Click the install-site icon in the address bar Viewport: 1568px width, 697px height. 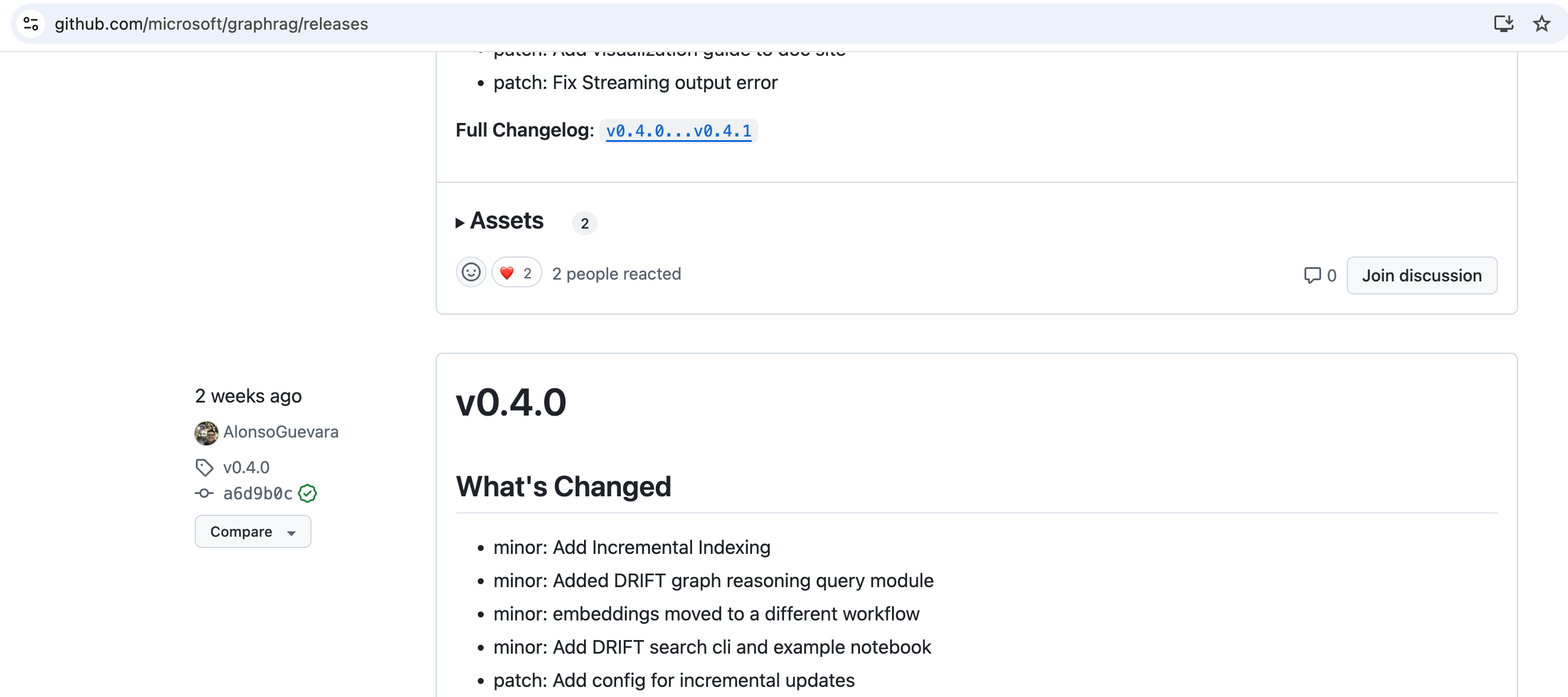(x=1503, y=24)
